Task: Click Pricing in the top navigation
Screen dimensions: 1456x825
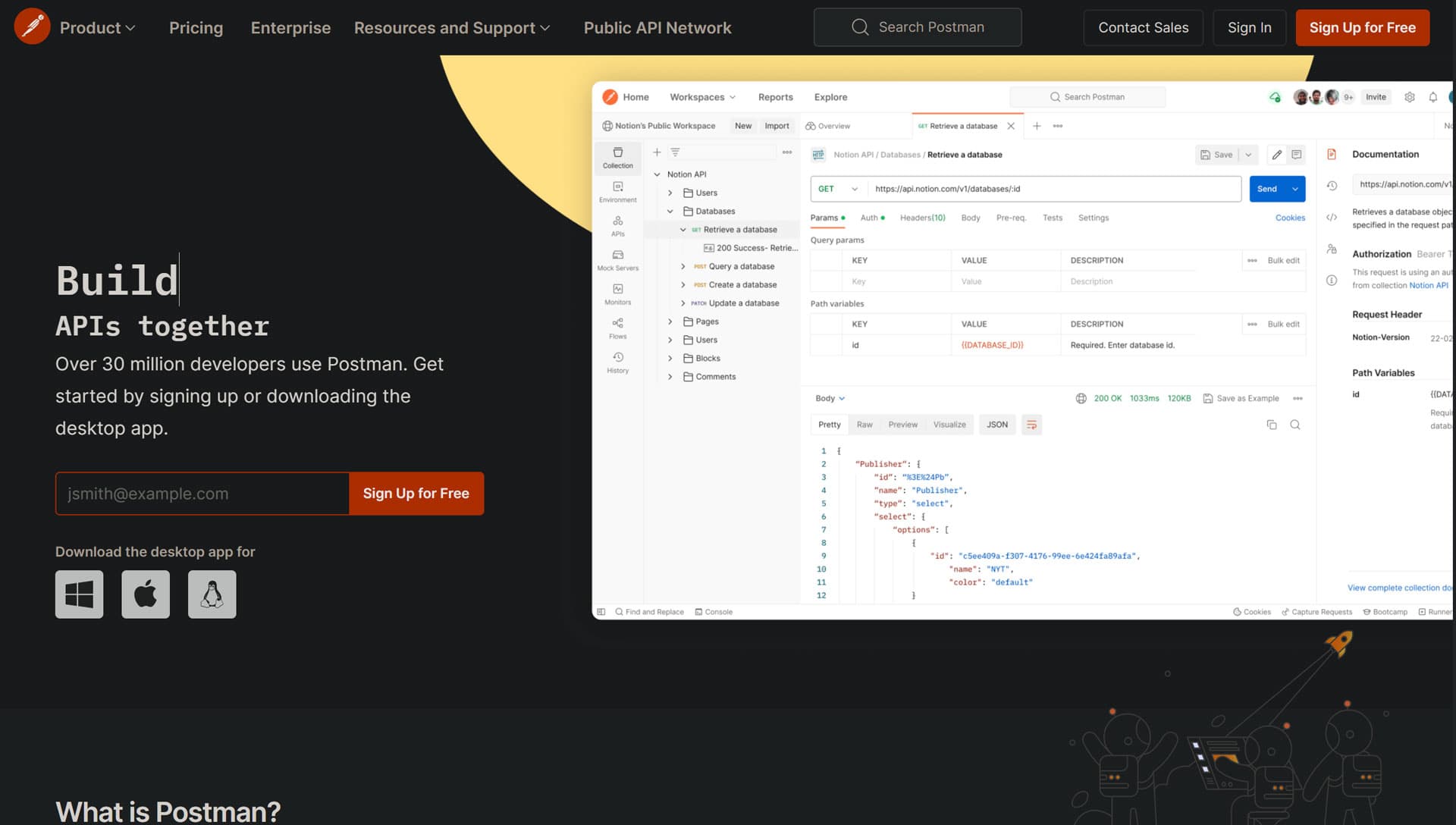Action: coord(196,27)
